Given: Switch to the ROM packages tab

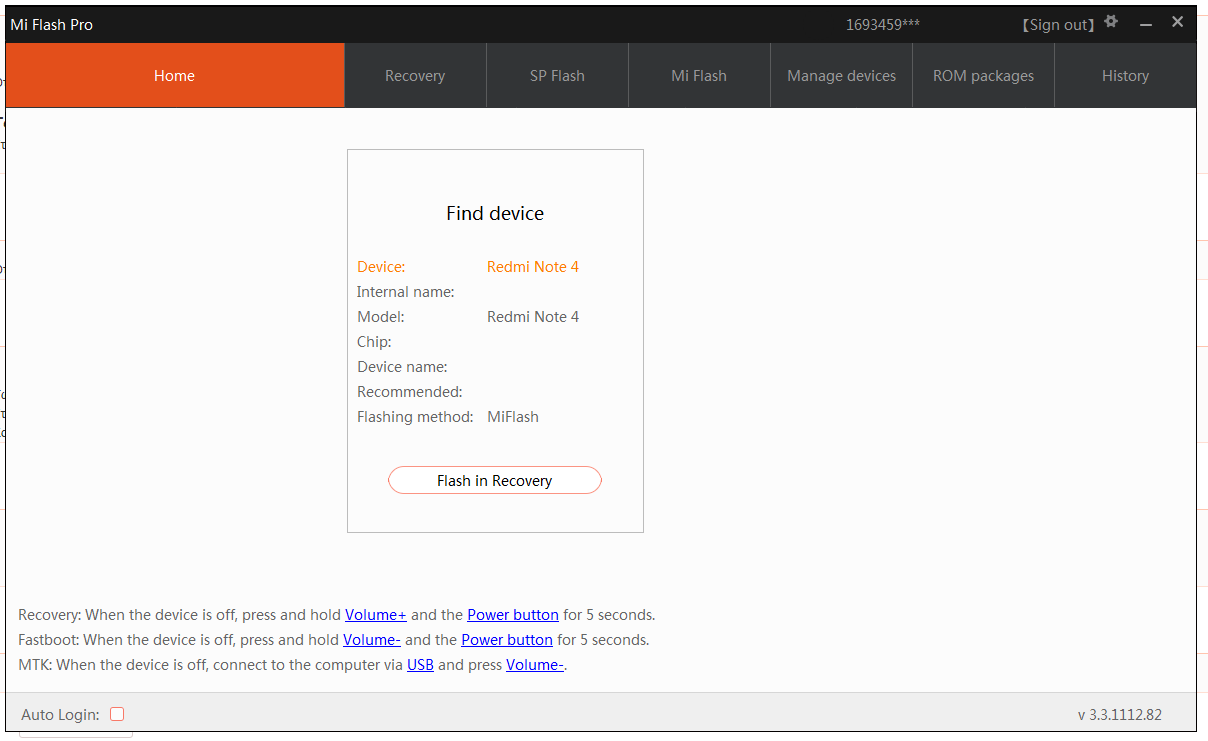Looking at the screenshot, I should 983,76.
